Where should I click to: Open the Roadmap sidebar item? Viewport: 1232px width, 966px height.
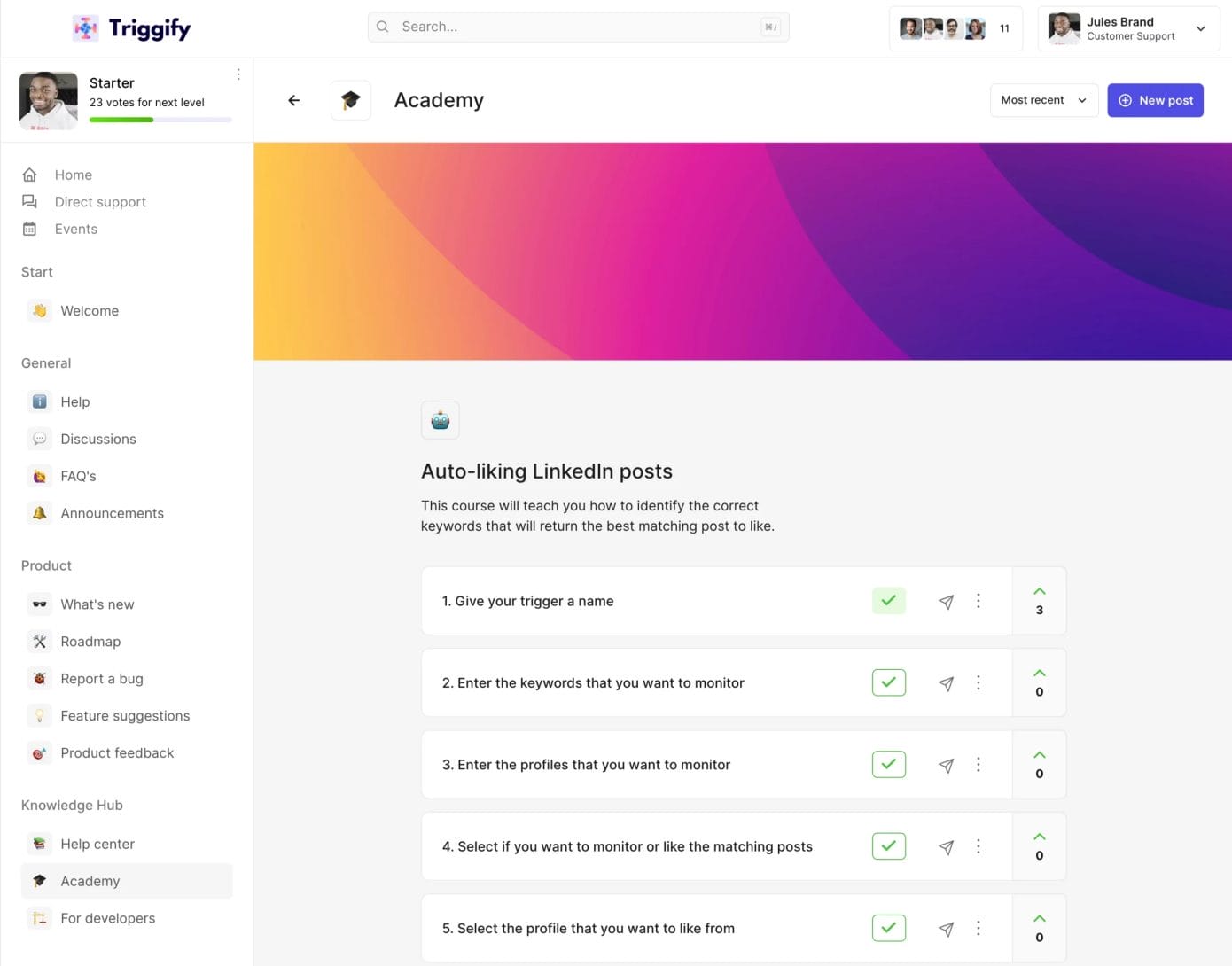click(x=90, y=642)
